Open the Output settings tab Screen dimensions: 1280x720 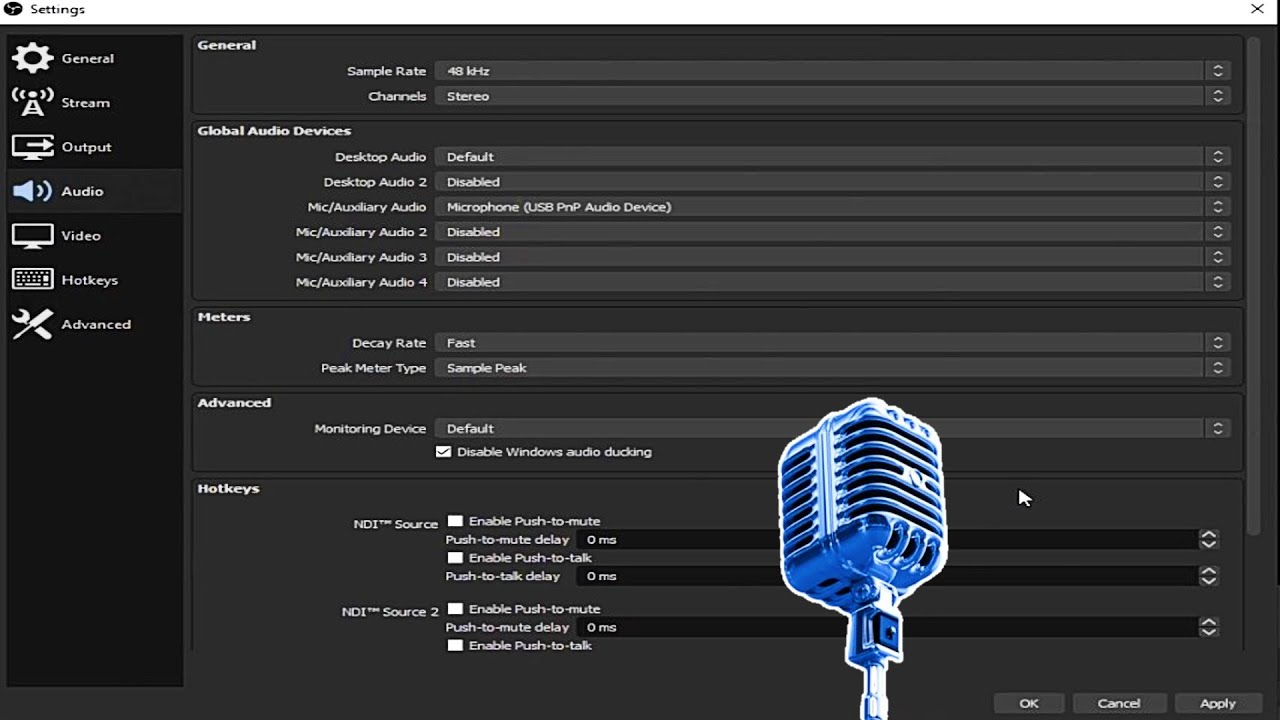[x=95, y=147]
